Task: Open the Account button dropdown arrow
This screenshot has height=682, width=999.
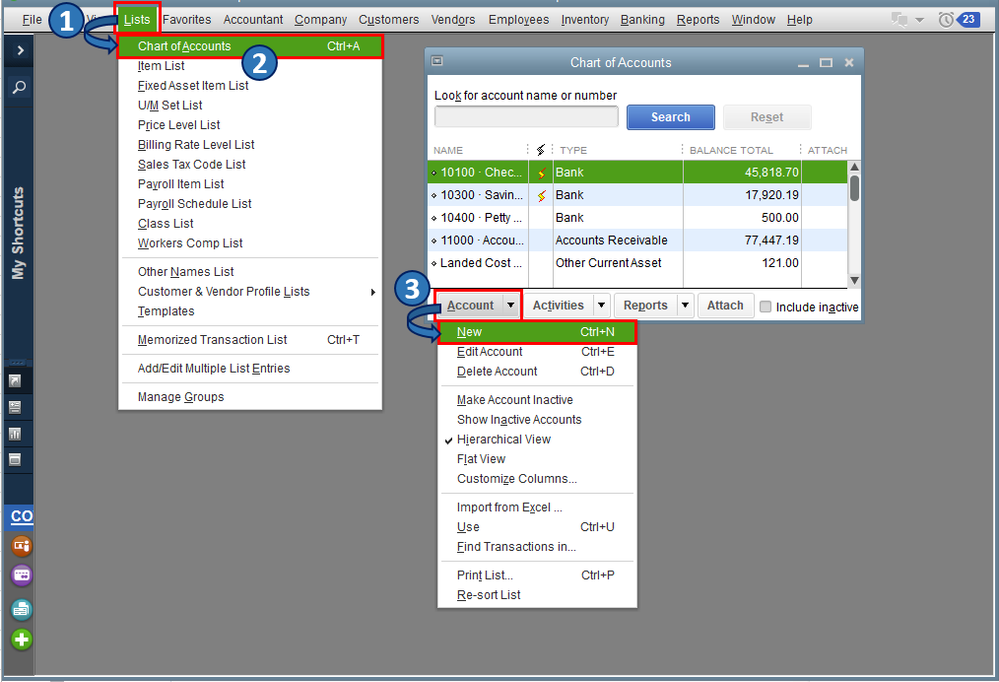Action: point(510,305)
